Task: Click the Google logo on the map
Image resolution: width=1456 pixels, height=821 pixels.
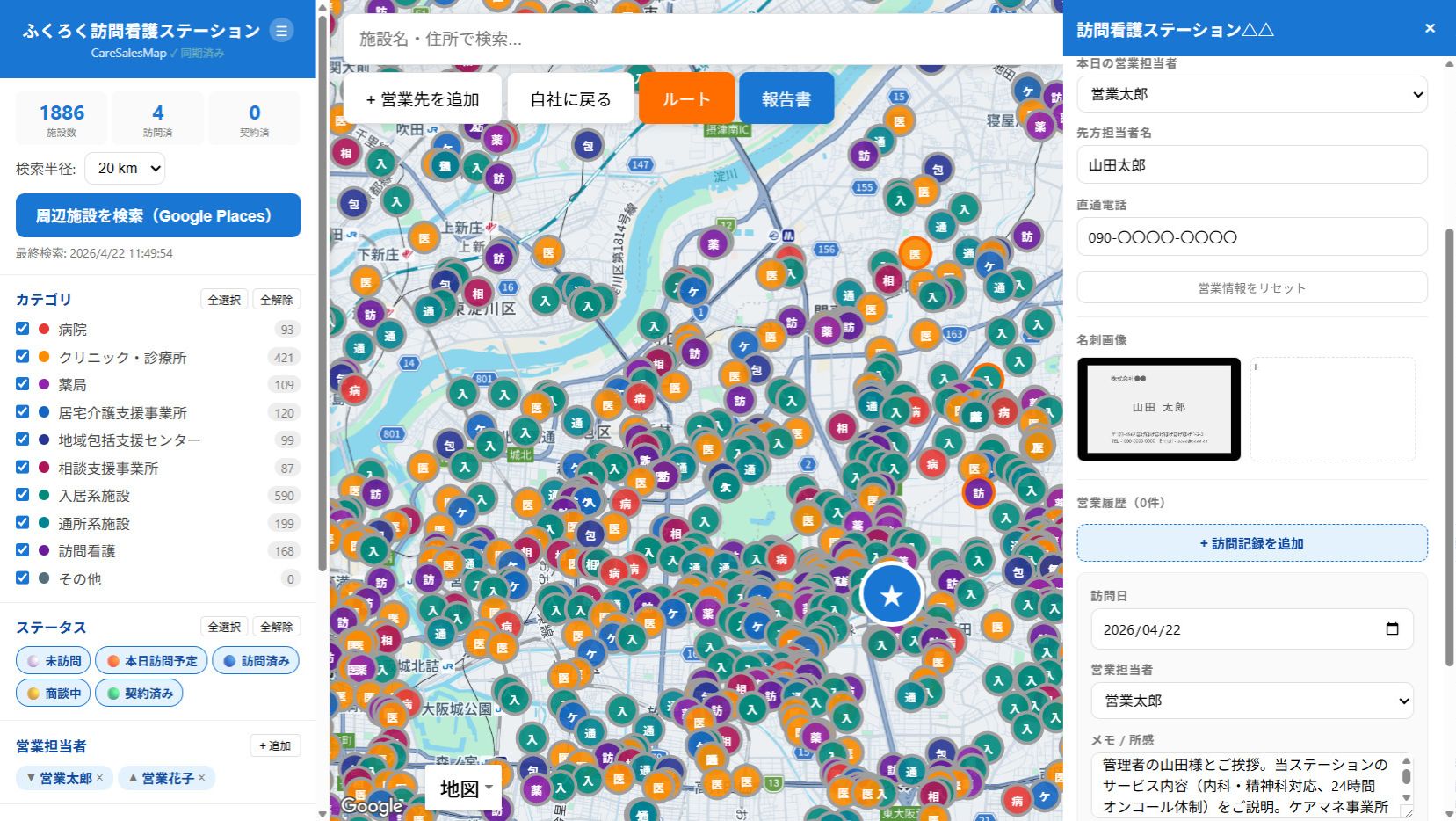Action: click(372, 805)
